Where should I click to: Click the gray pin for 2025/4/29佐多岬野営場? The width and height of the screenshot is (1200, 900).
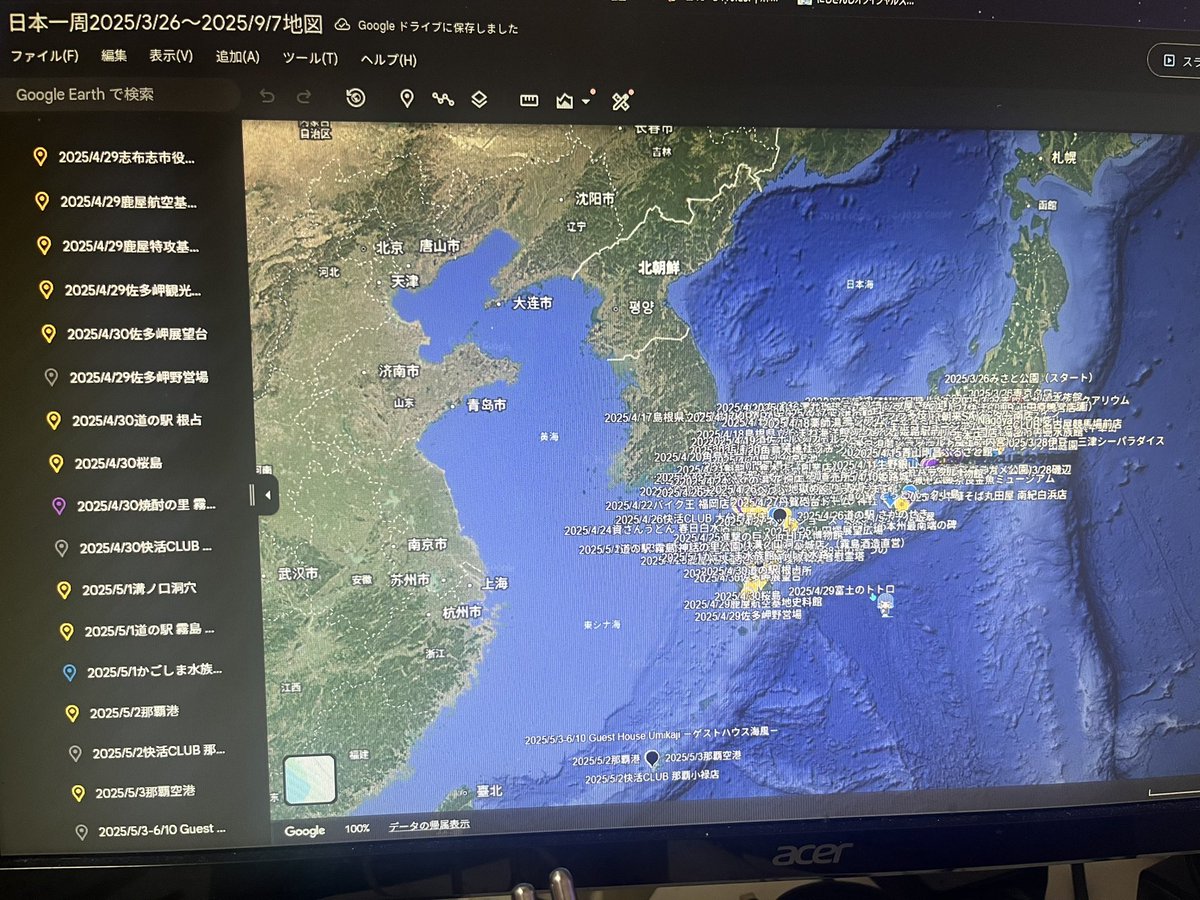[x=51, y=378]
